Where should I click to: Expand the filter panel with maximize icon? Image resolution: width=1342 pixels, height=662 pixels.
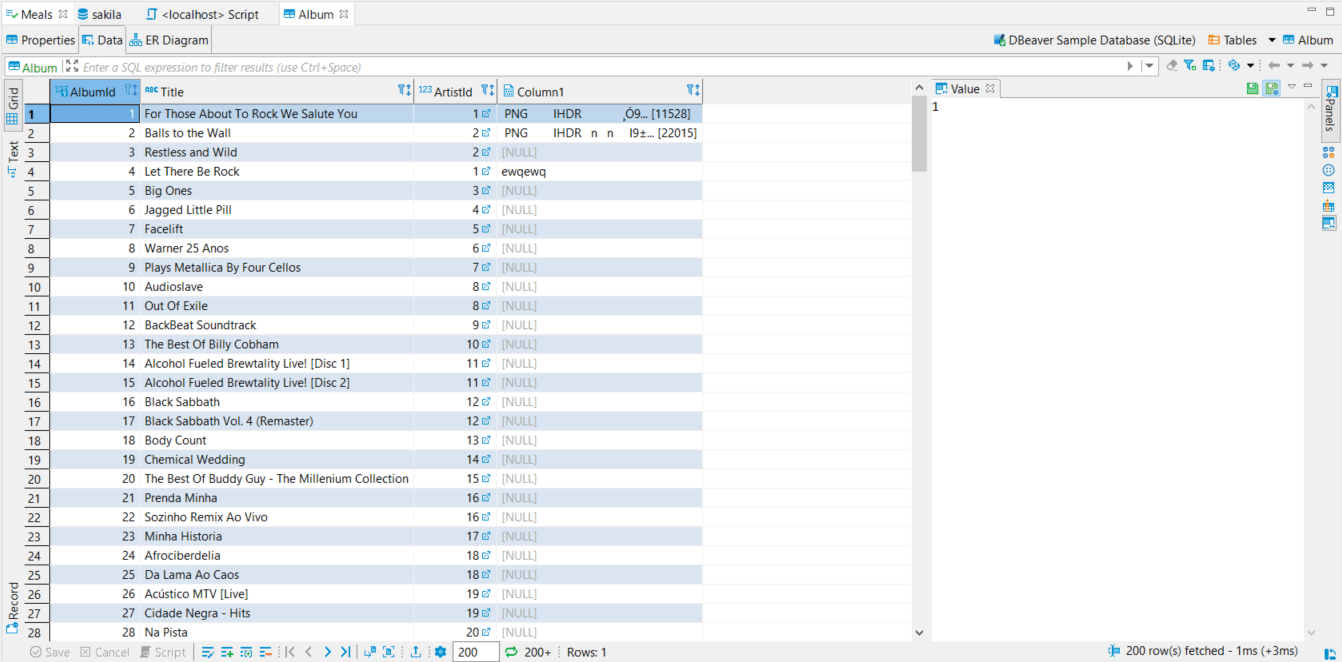click(x=71, y=67)
